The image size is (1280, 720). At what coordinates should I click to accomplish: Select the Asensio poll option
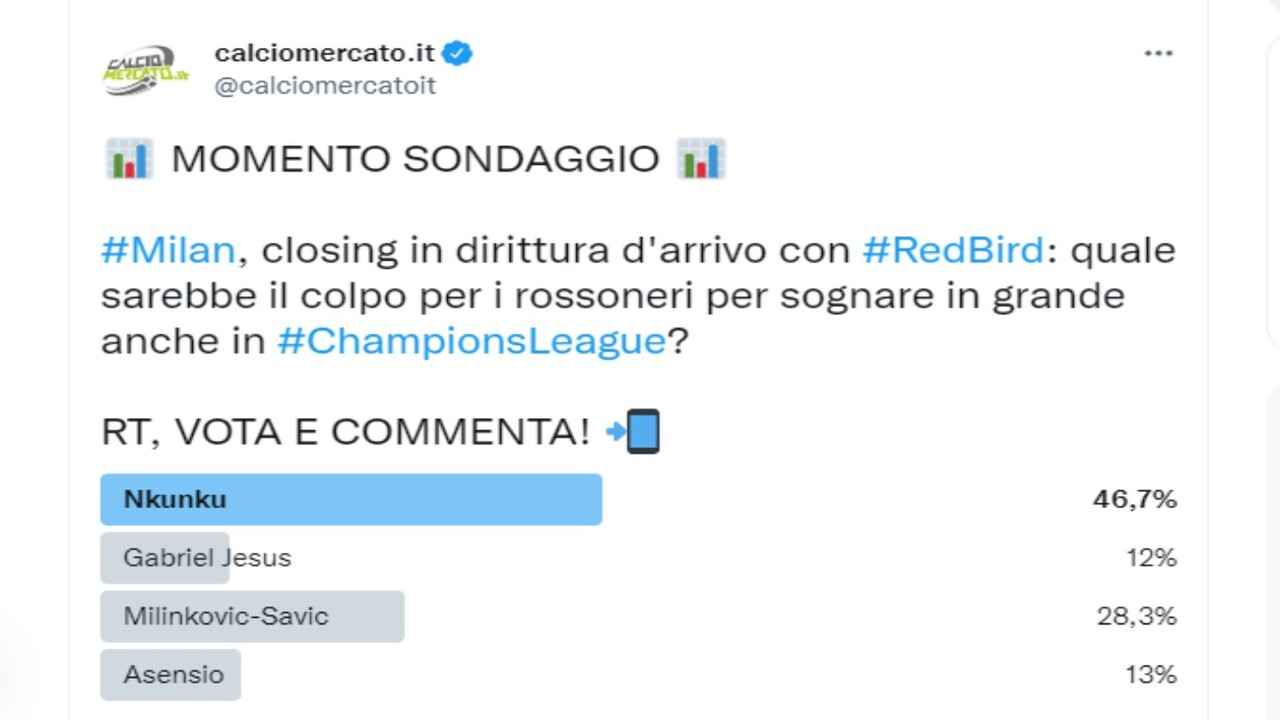coord(173,674)
